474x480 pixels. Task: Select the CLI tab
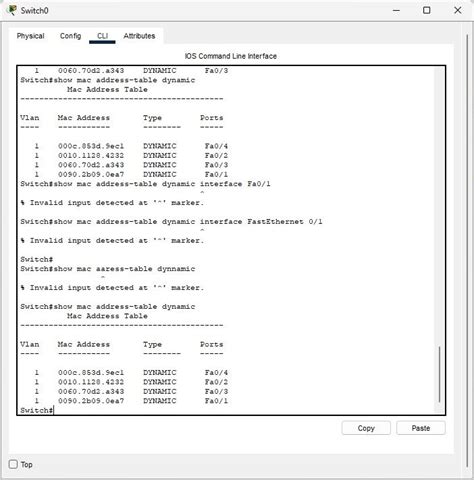click(x=102, y=36)
